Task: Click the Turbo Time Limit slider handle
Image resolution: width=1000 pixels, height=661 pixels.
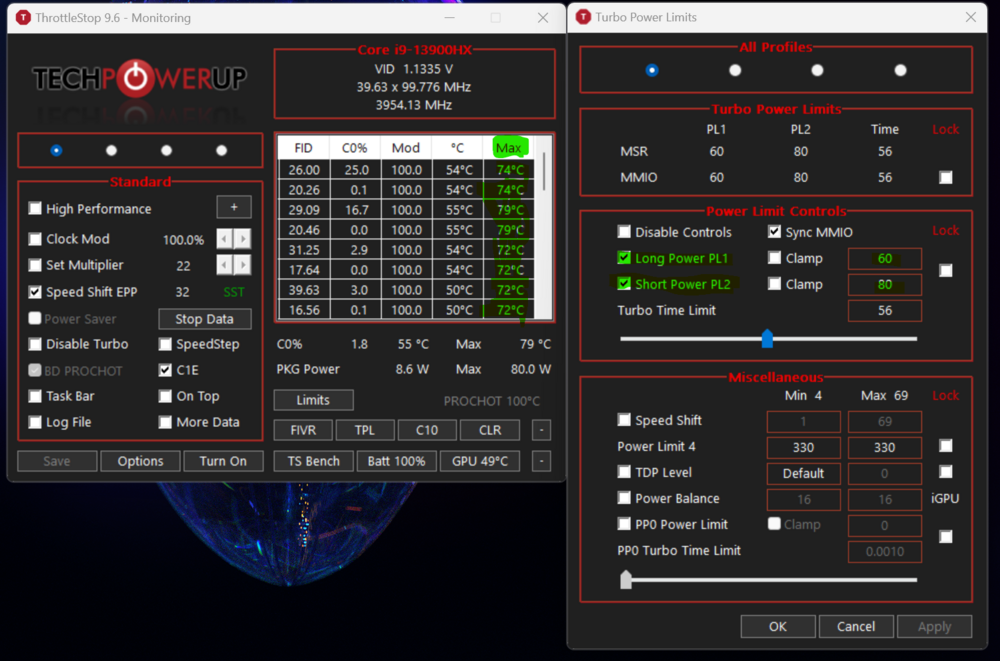Action: 767,339
